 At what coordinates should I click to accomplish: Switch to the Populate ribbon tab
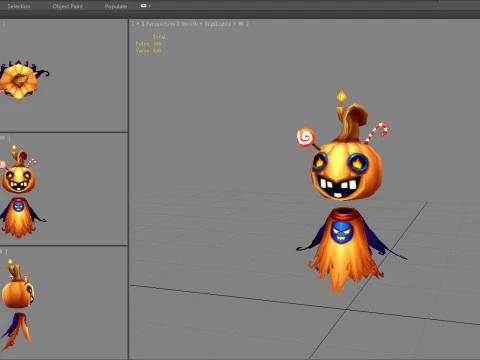116,6
